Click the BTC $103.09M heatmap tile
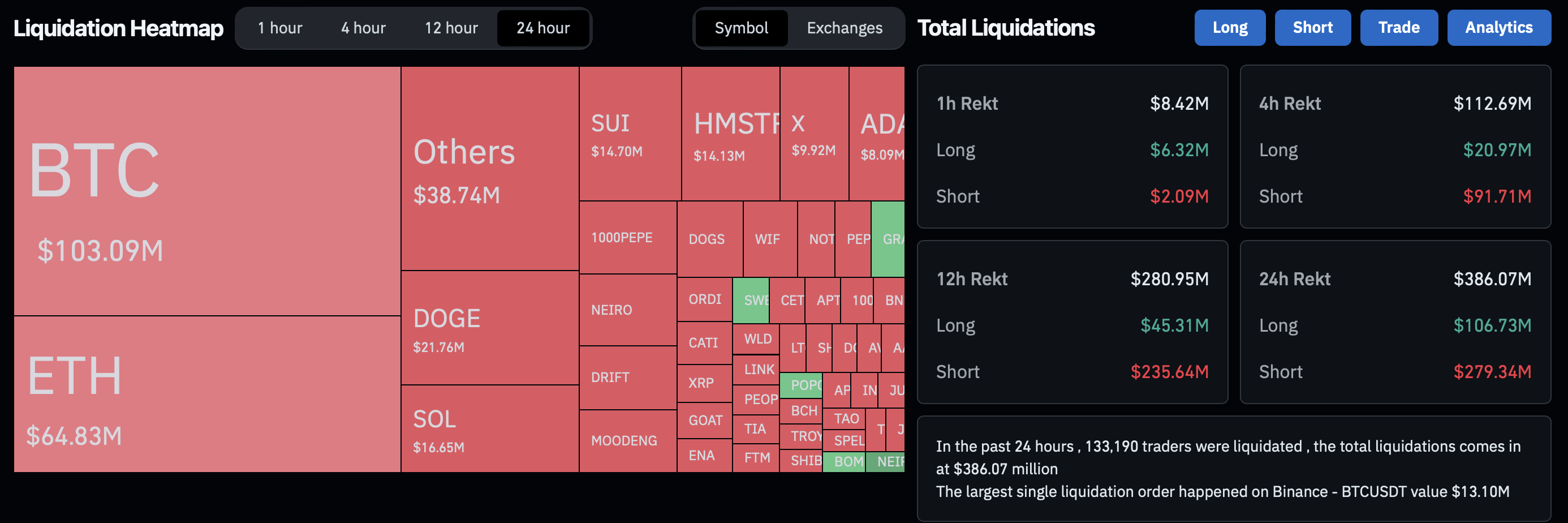Viewport: 1568px width, 523px height. click(207, 191)
